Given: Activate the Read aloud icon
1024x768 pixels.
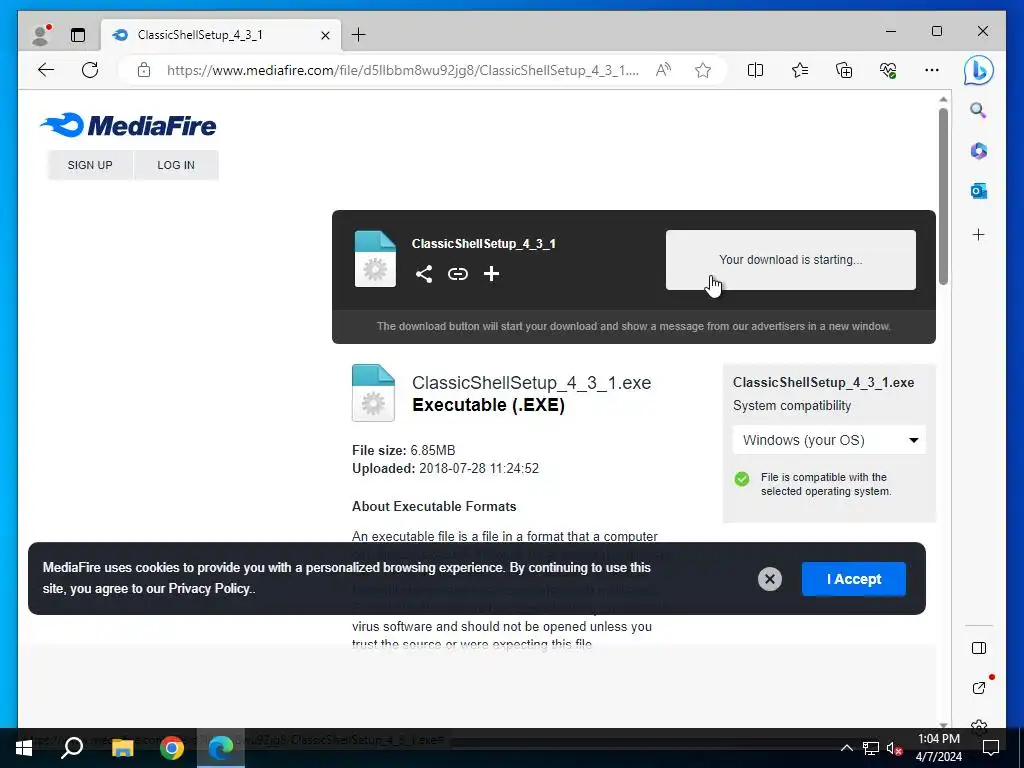Looking at the screenshot, I should point(663,70).
